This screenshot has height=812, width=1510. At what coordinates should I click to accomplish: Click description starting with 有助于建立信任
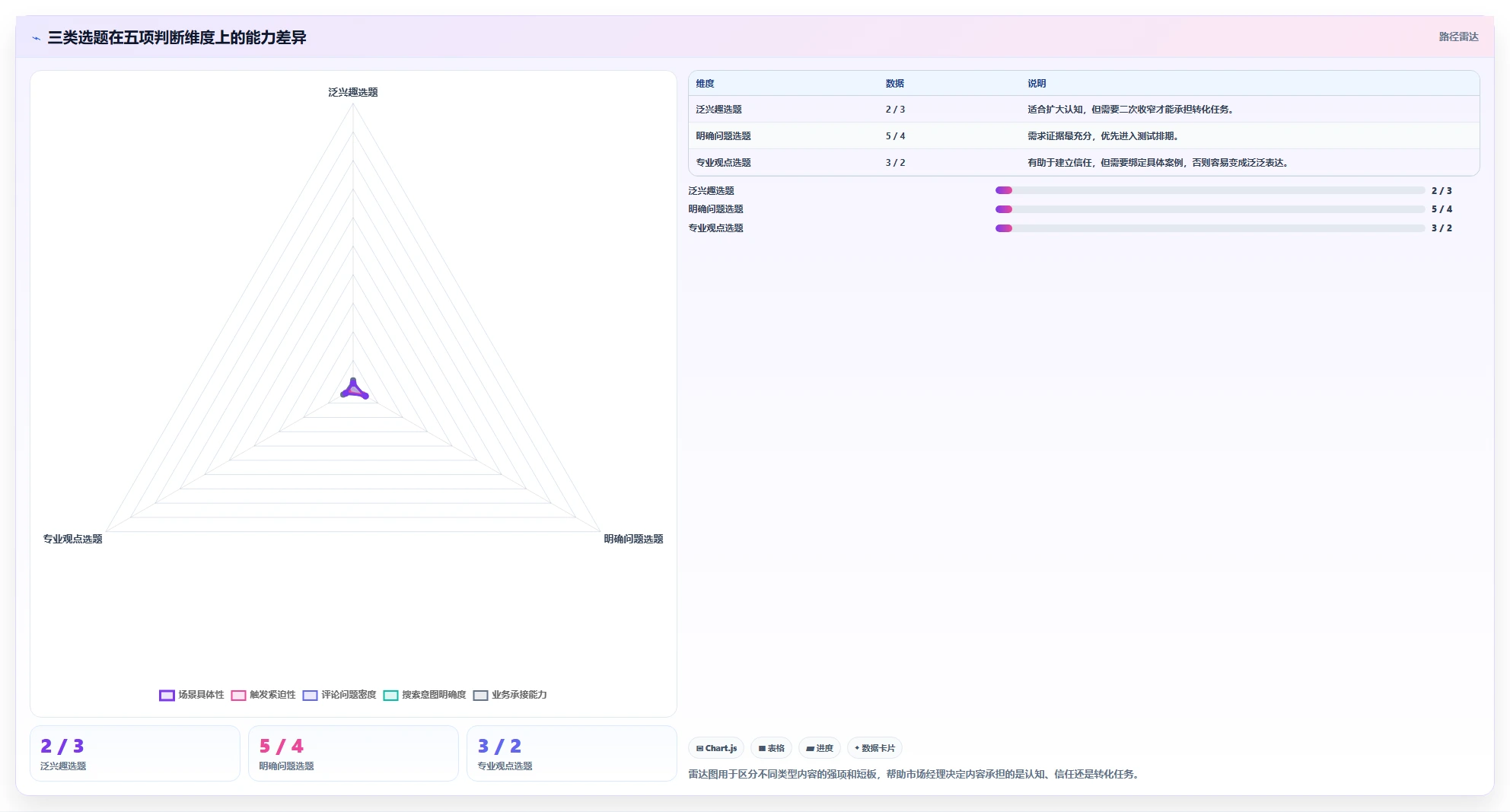click(x=1158, y=163)
